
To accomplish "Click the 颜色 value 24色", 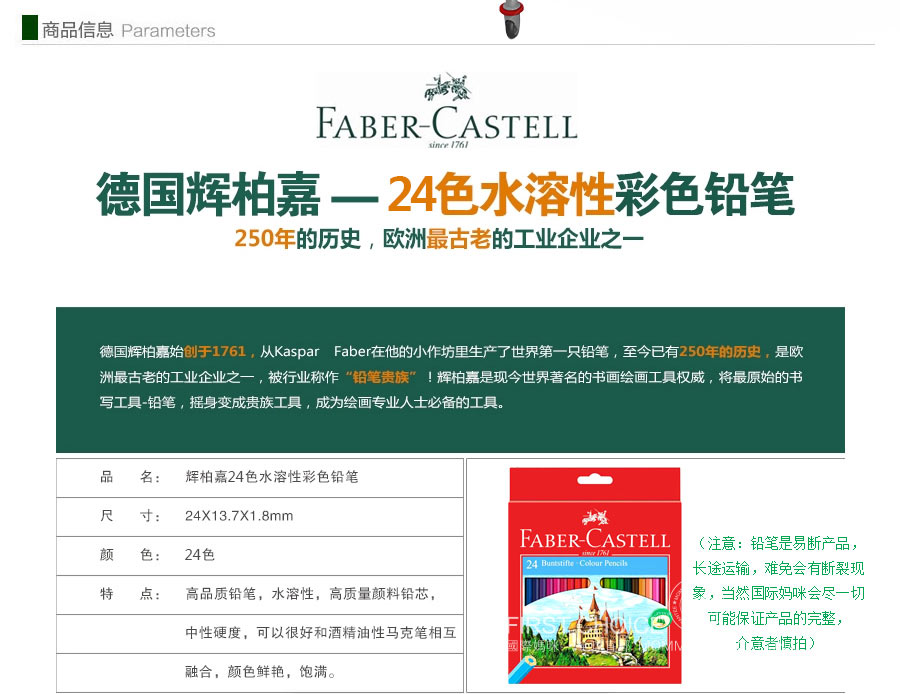I will point(199,555).
